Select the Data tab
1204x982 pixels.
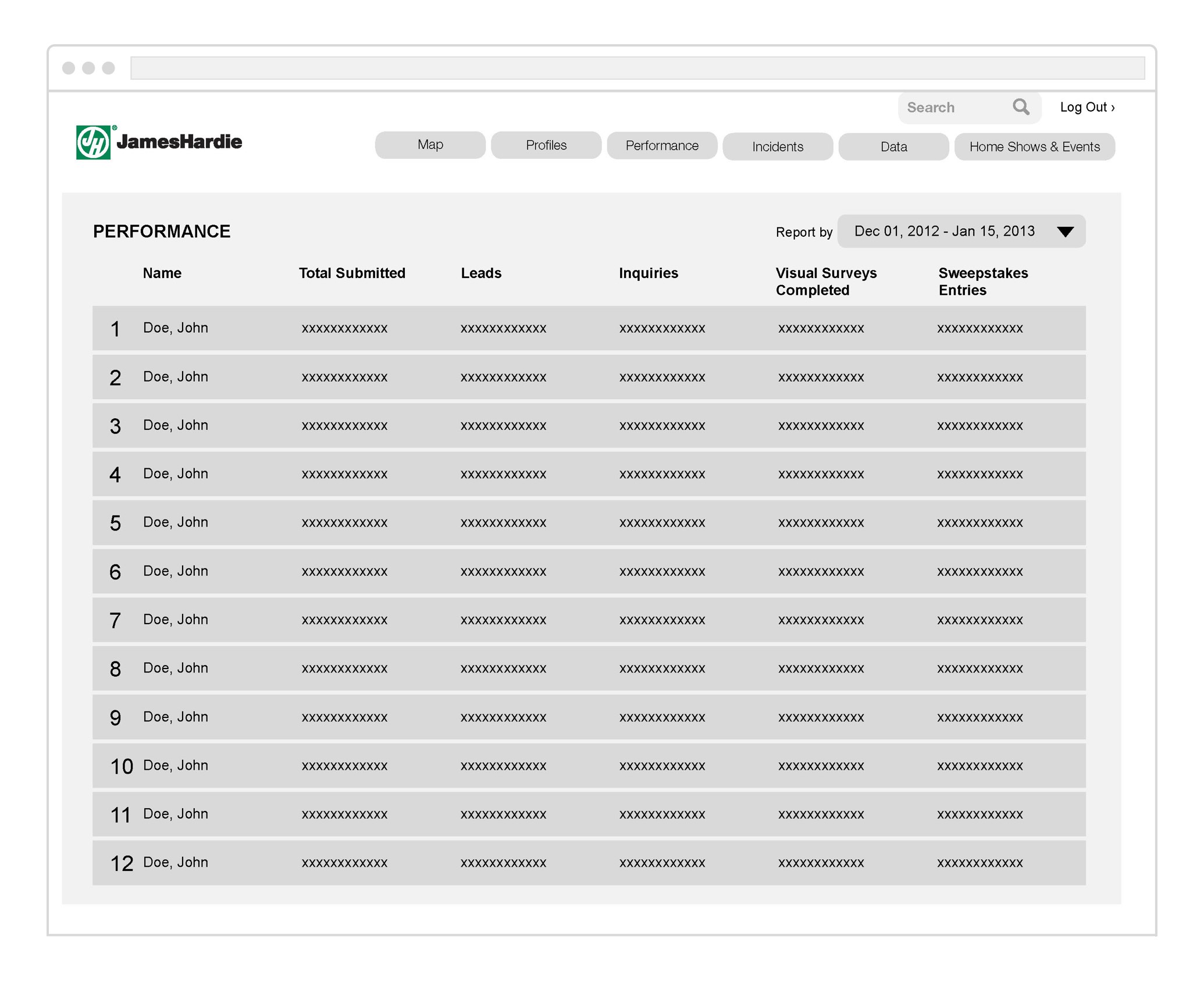pyautogui.click(x=893, y=147)
